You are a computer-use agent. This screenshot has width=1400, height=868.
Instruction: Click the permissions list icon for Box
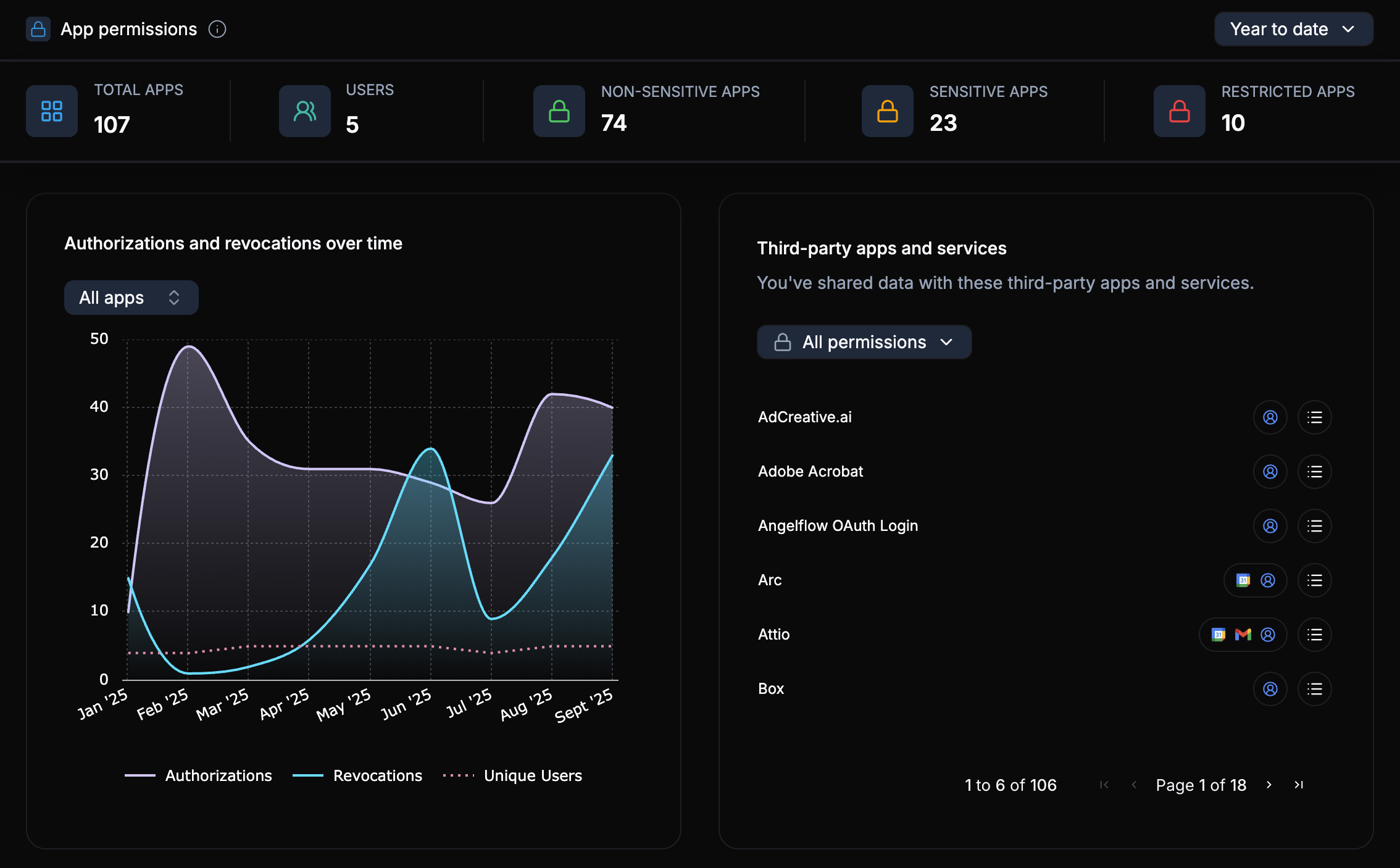(1315, 689)
